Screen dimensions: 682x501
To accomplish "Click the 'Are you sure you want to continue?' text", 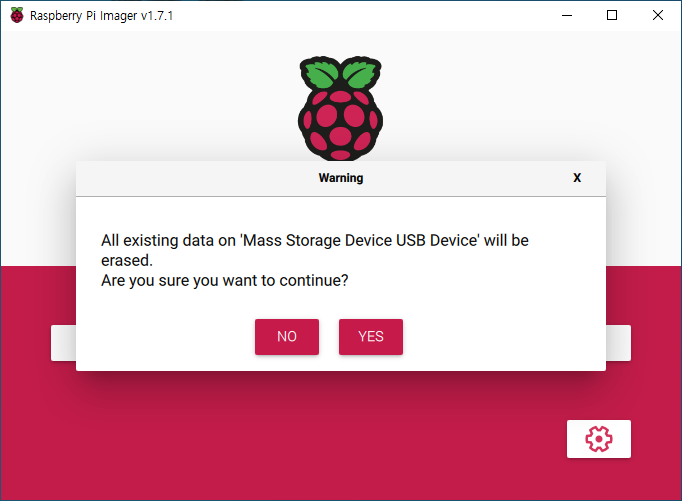I will pos(224,281).
